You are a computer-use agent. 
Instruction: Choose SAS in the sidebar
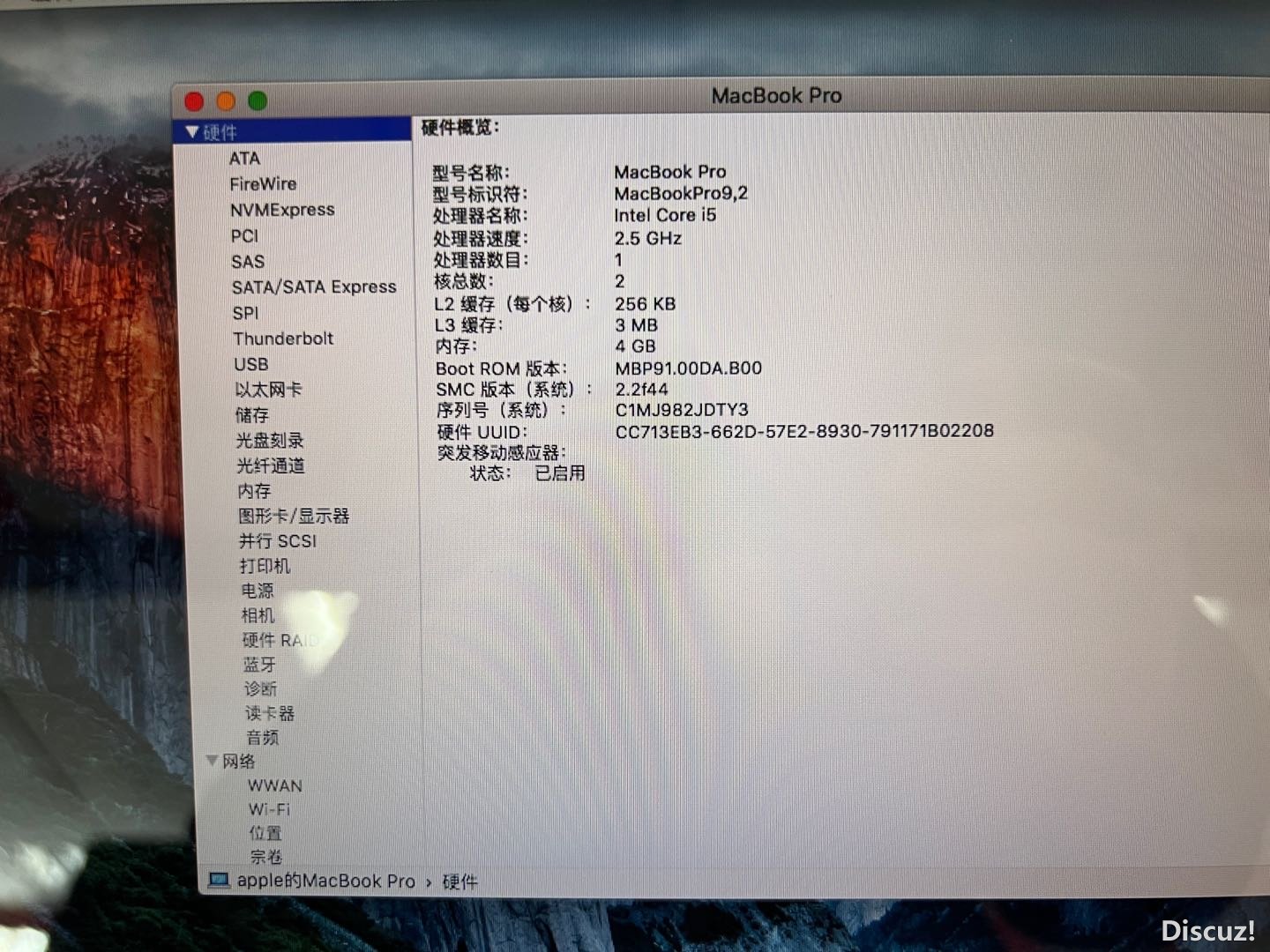[248, 262]
